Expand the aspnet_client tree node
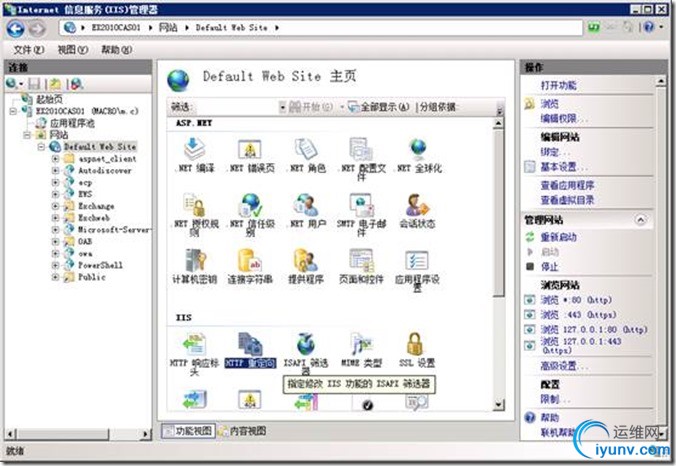Screen dimensions: 676x466 pos(55,159)
